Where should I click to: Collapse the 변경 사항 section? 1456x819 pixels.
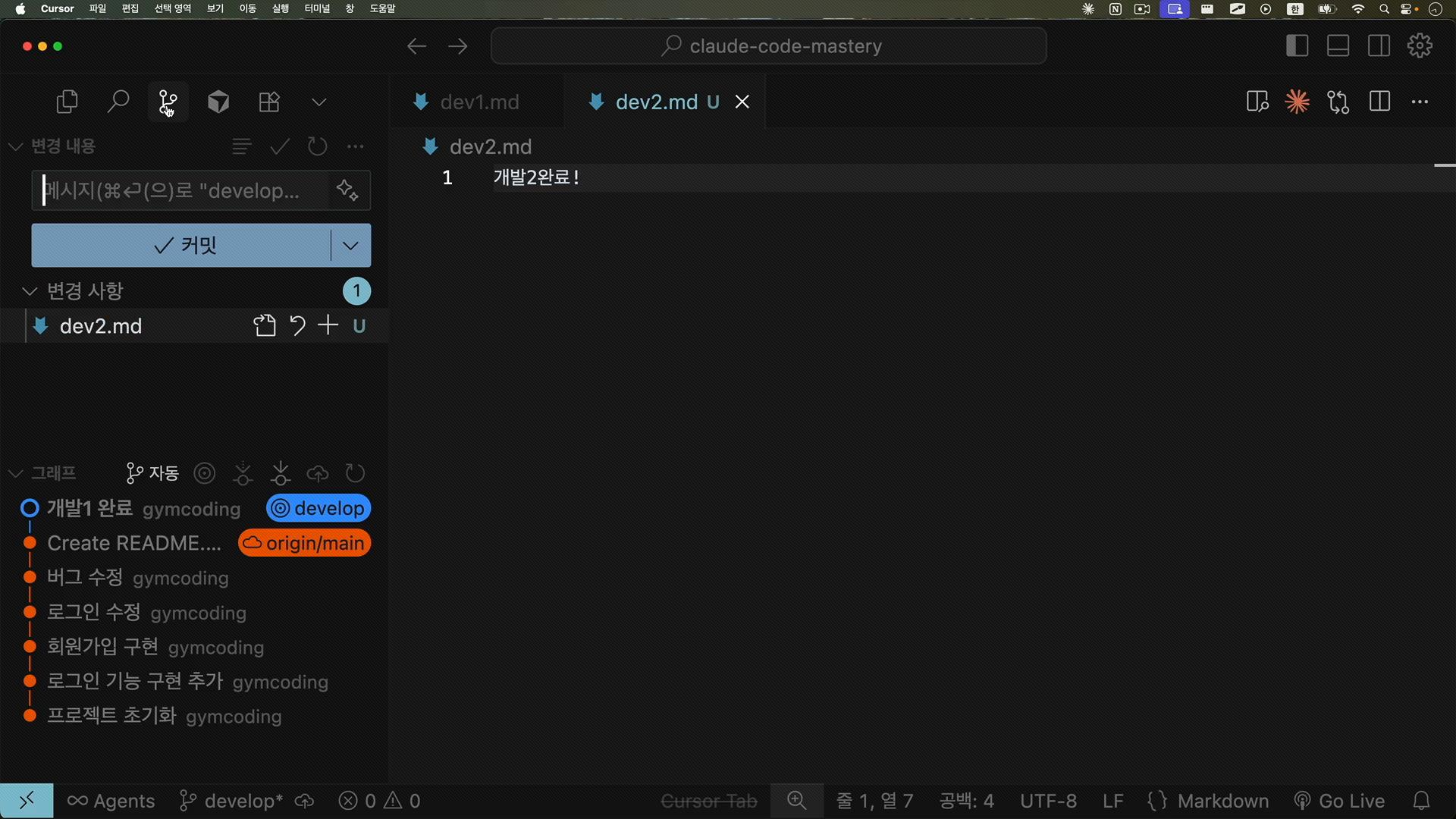tap(28, 290)
